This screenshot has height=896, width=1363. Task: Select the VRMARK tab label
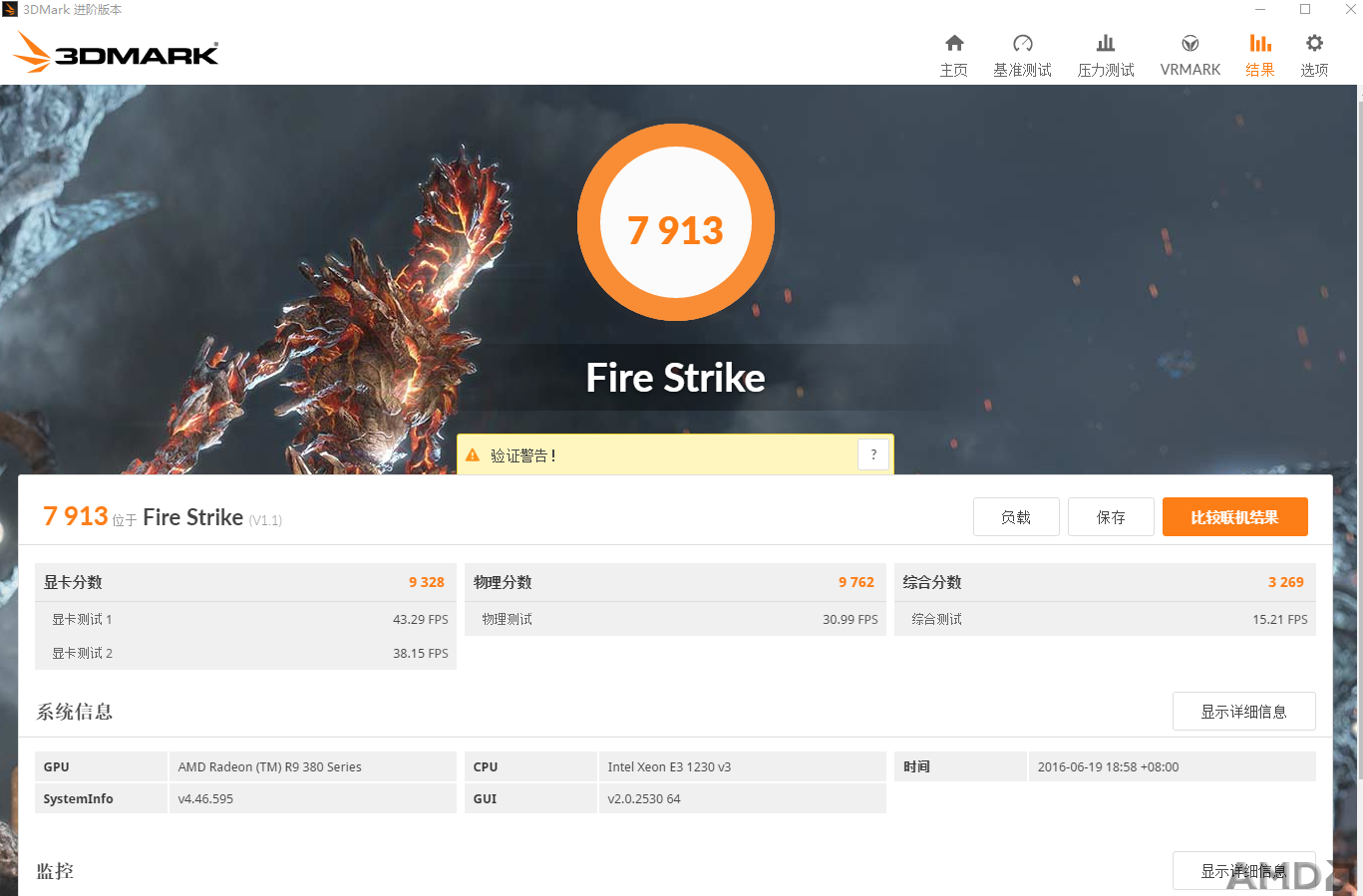[1191, 70]
